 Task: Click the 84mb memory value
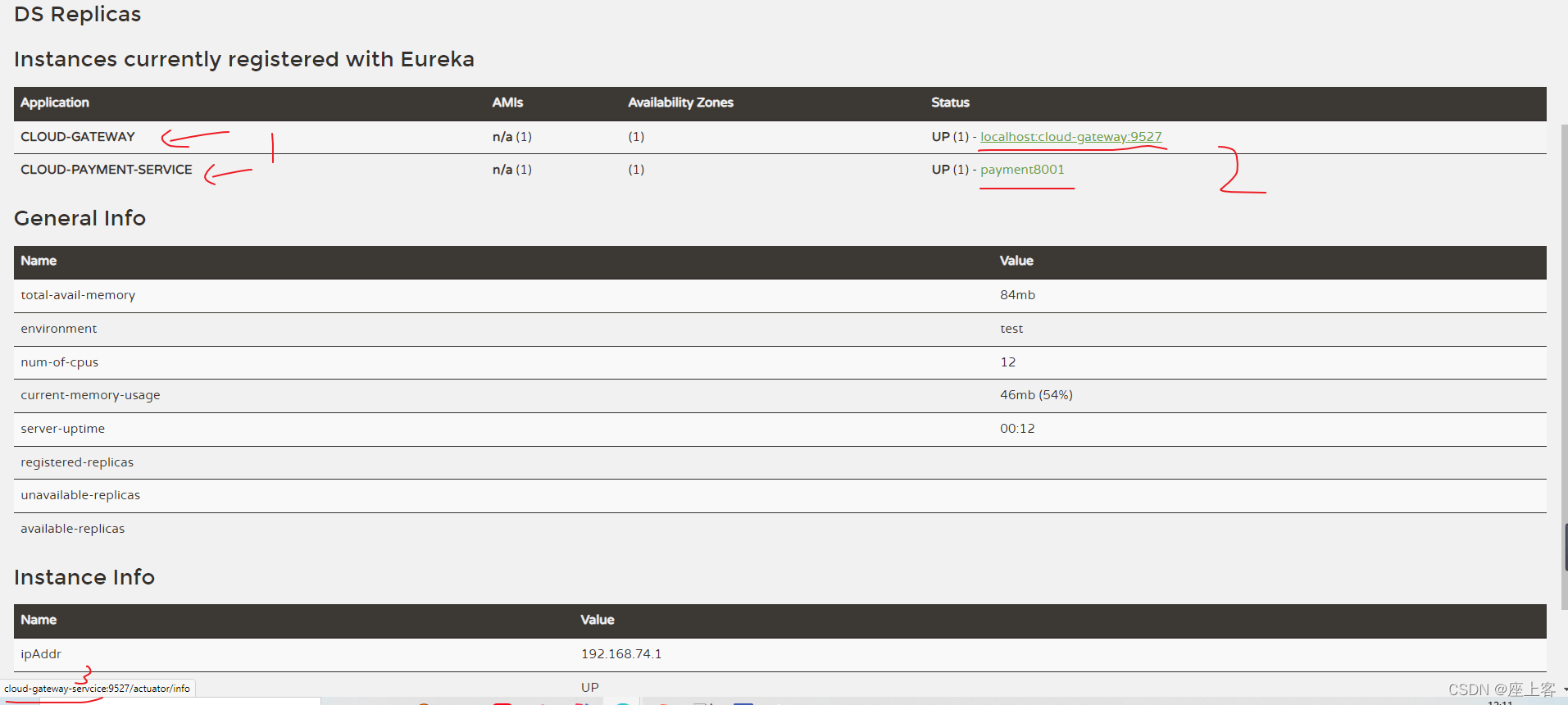[x=1017, y=295]
